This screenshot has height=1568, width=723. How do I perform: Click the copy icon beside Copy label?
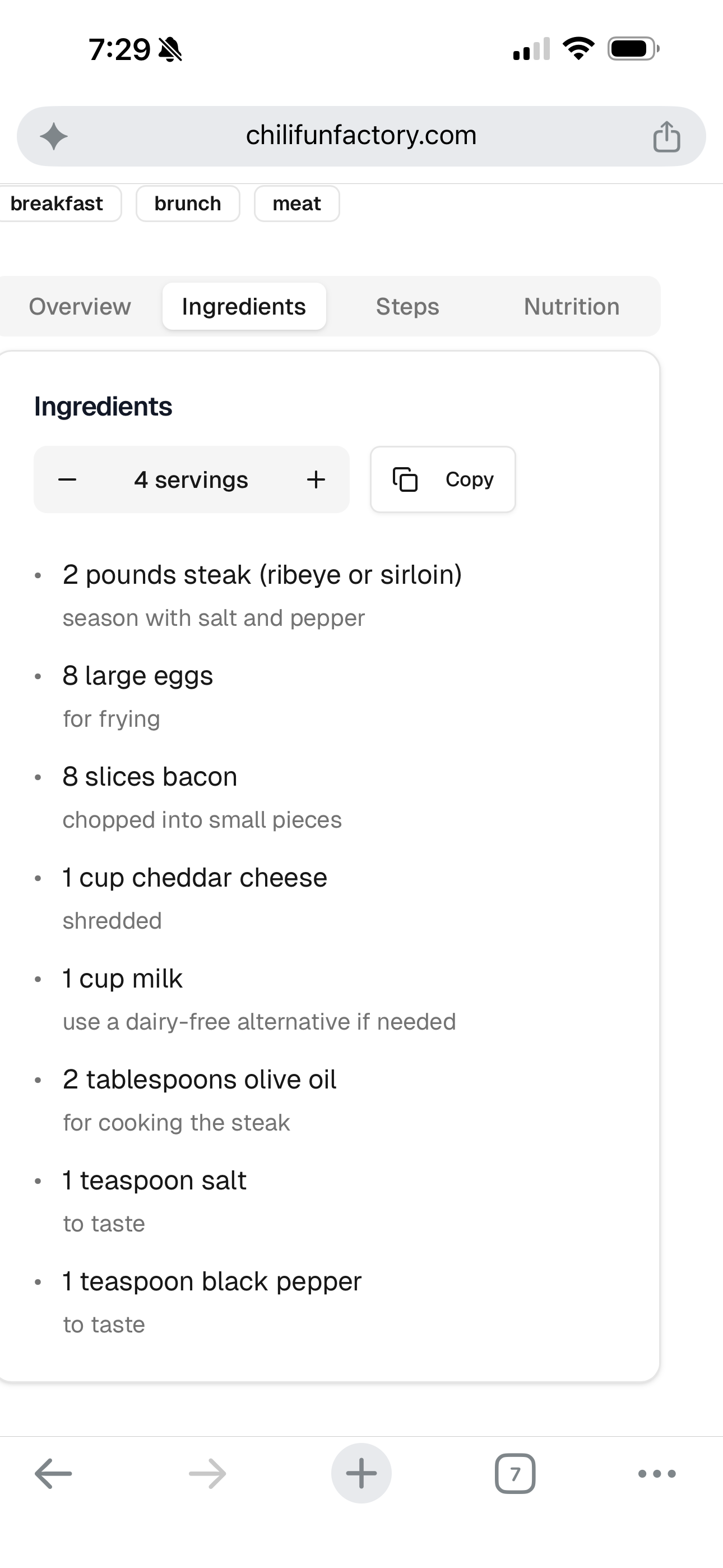tap(405, 479)
